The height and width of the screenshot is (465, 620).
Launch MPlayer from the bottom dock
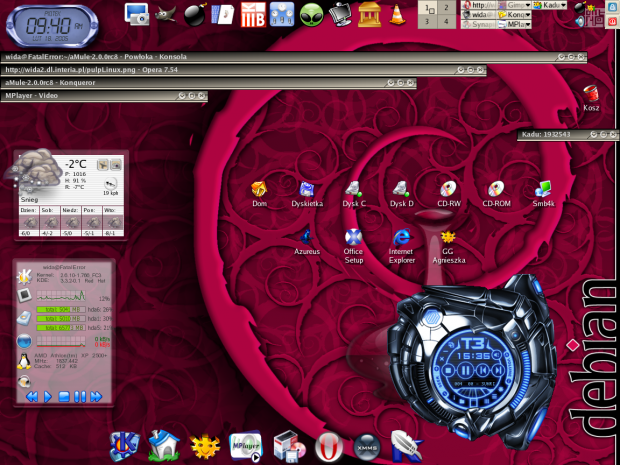245,446
